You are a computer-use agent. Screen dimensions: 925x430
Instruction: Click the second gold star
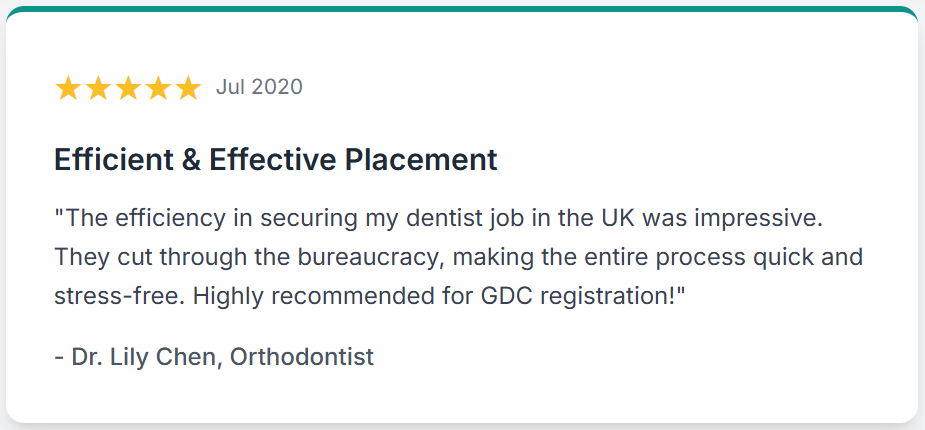pyautogui.click(x=98, y=88)
